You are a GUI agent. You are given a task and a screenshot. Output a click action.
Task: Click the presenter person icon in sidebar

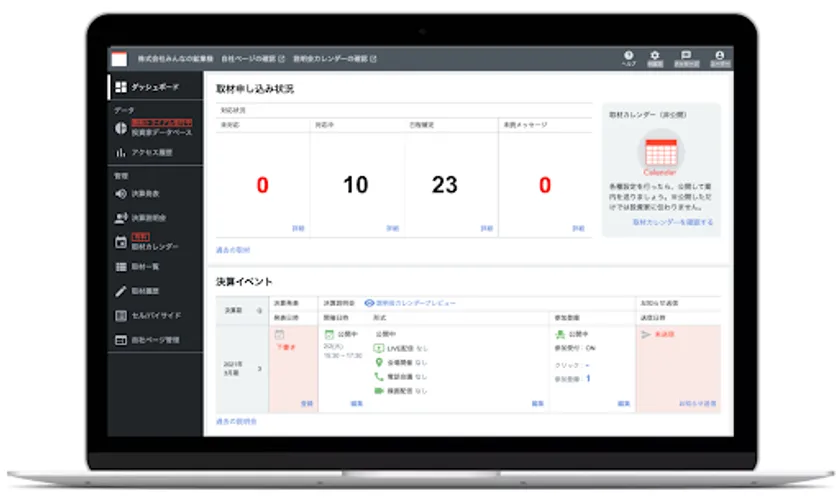pos(121,218)
